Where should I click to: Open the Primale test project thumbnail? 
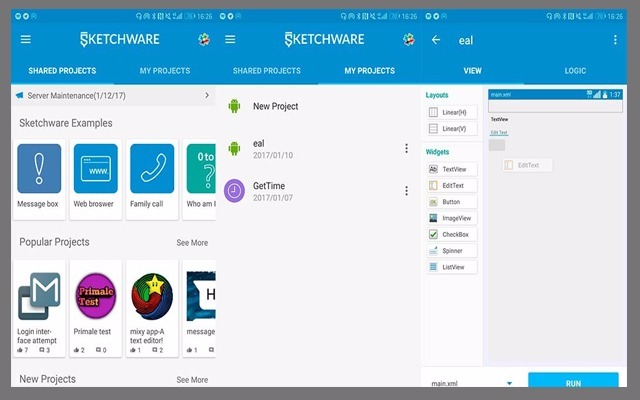(x=95, y=298)
